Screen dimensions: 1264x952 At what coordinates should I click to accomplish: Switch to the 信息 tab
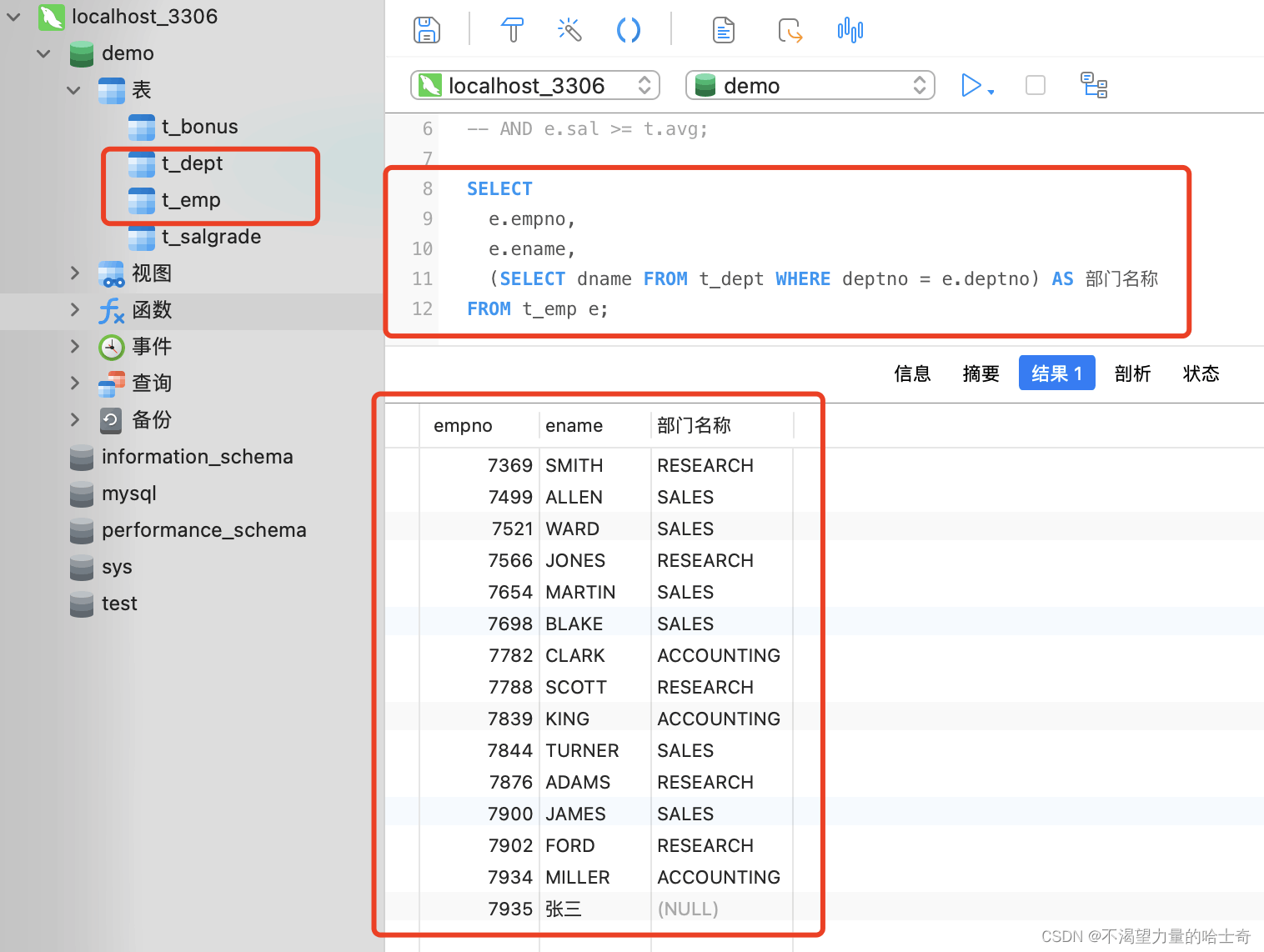[x=912, y=373]
